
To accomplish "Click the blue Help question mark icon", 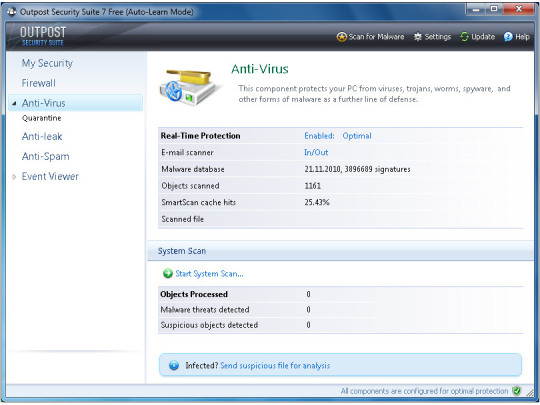I will [x=508, y=37].
